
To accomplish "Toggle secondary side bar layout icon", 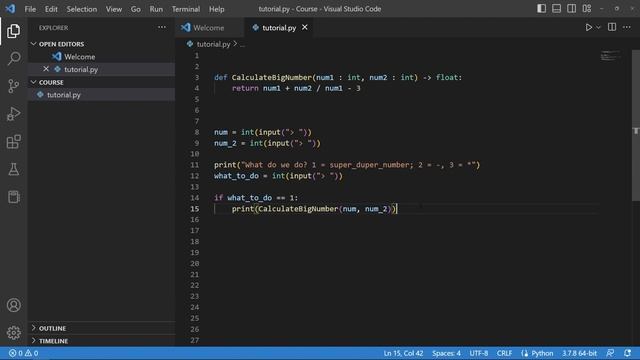I will 571,9.
